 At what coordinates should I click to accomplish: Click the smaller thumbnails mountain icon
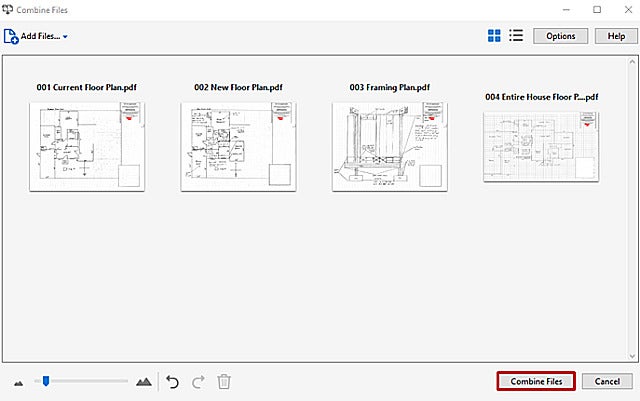tap(18, 383)
